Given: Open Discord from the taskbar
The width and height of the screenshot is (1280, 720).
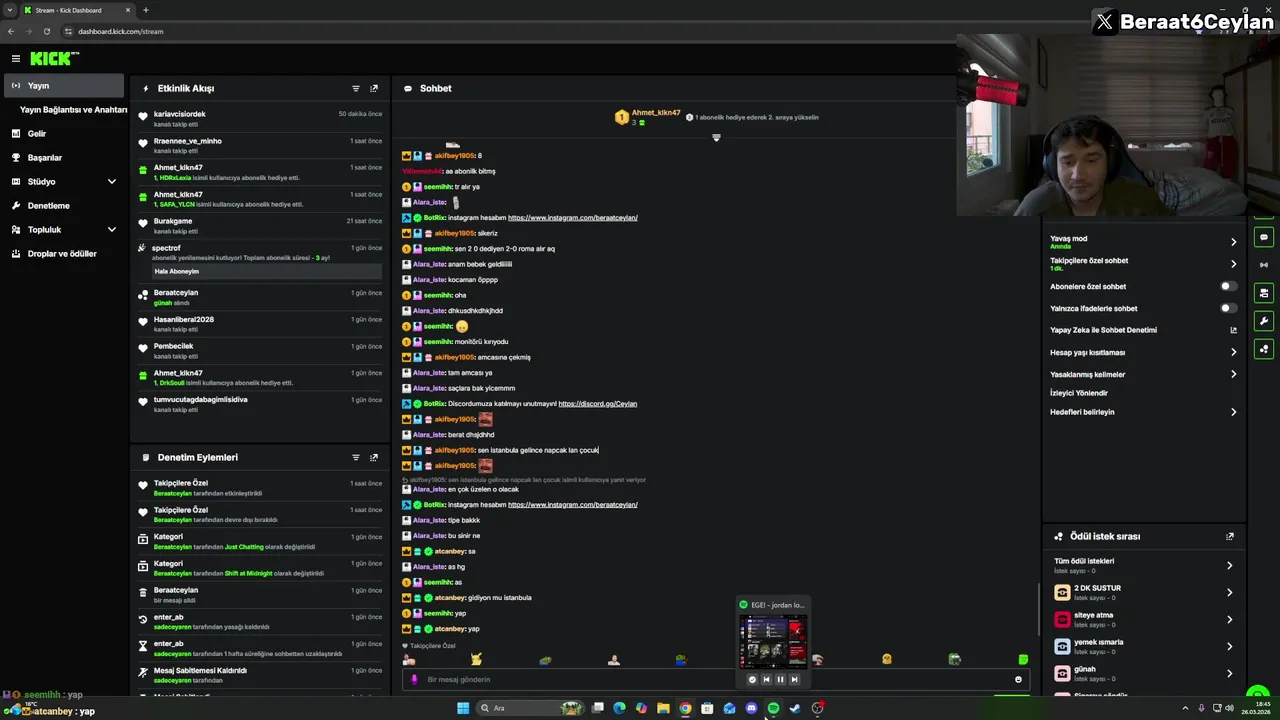Looking at the screenshot, I should click(x=751, y=708).
